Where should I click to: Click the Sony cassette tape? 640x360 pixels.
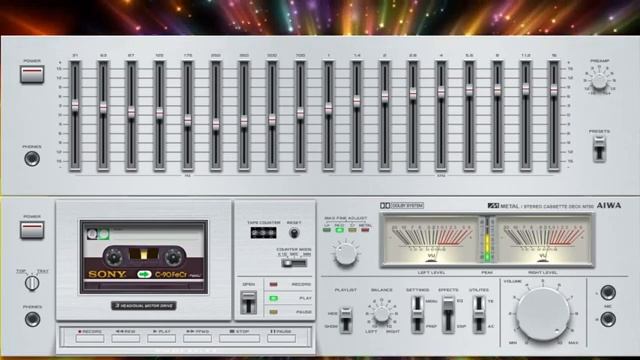144,257
